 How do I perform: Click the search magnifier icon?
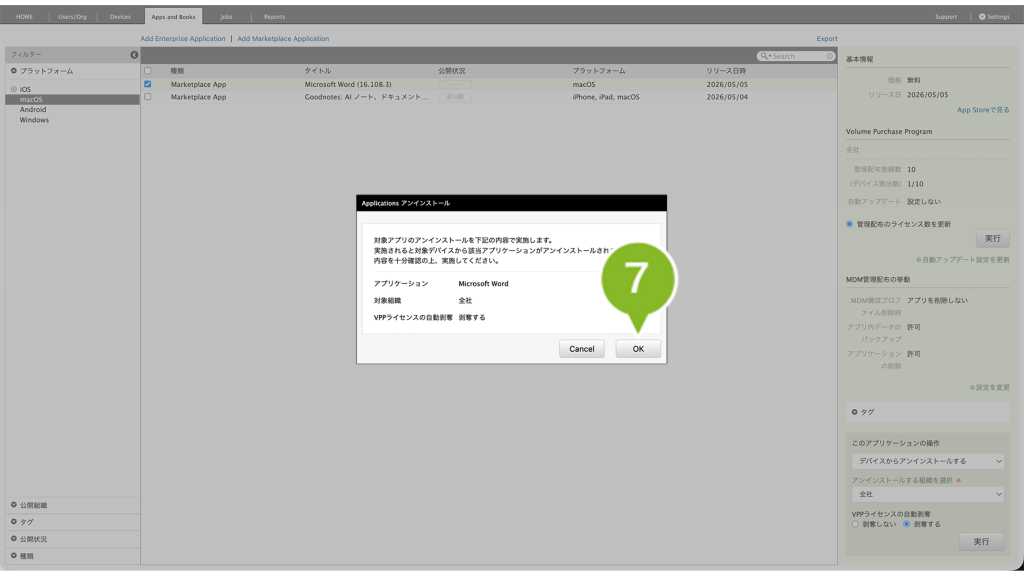point(763,56)
